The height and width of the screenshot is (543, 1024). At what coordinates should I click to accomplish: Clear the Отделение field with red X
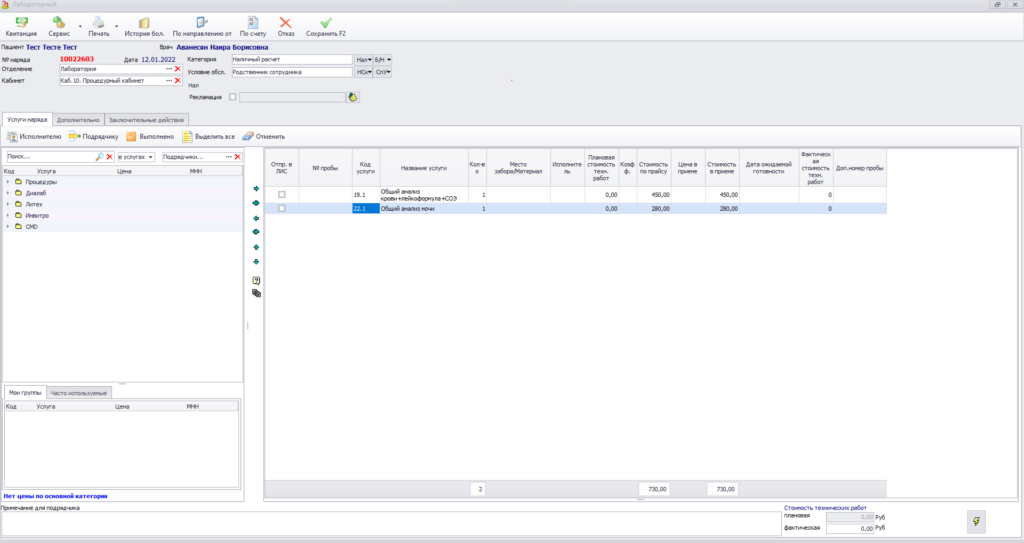tap(177, 69)
